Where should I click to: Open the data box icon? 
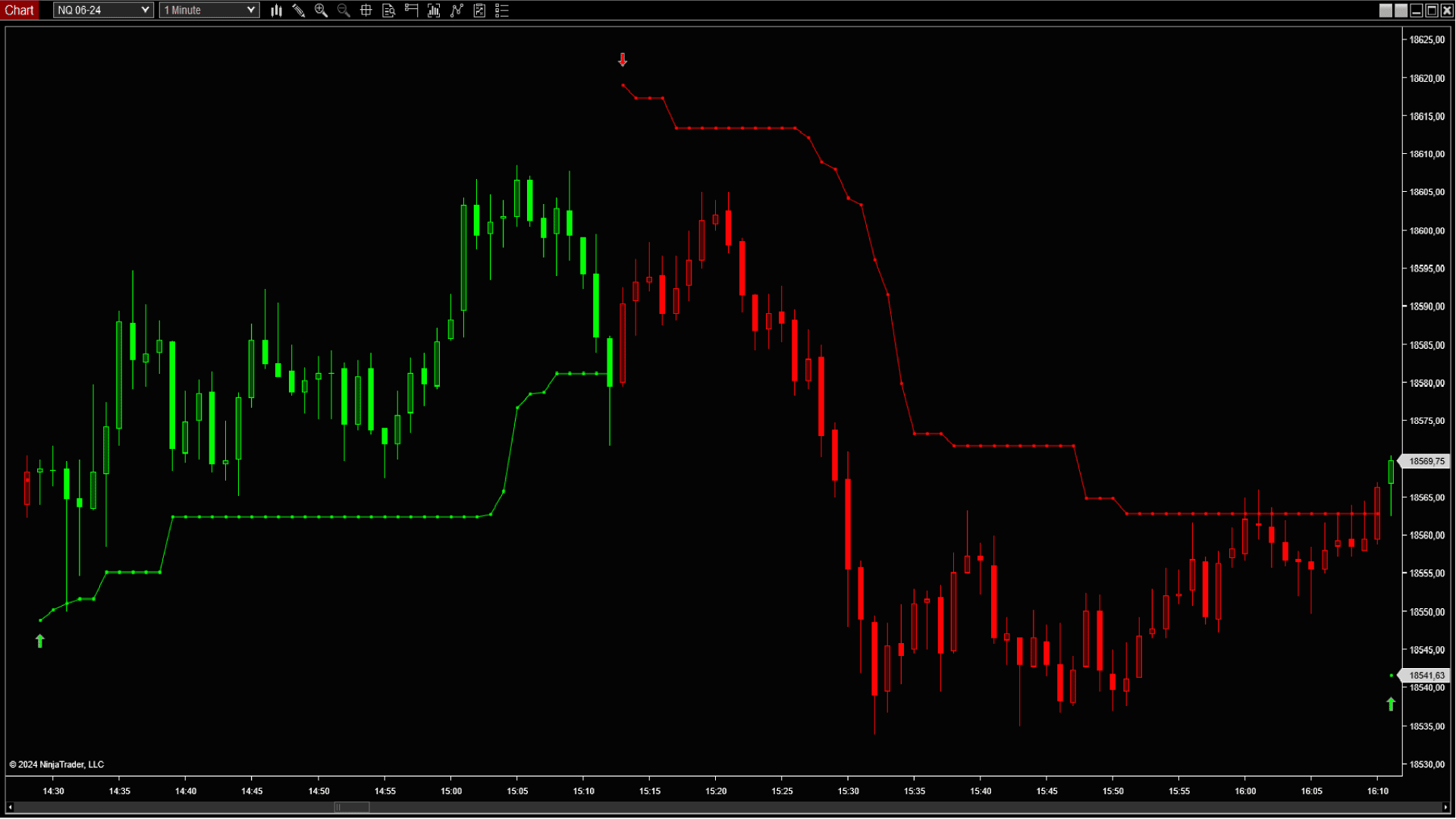[389, 11]
